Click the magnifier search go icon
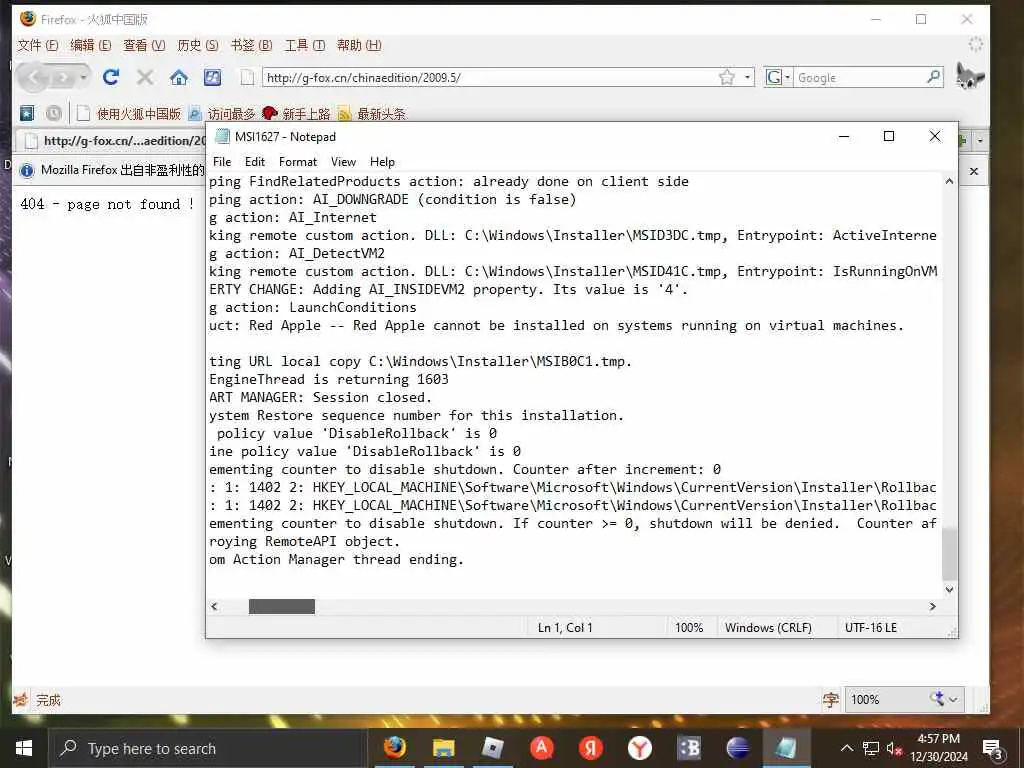Image resolution: width=1024 pixels, height=768 pixels. 934,77
